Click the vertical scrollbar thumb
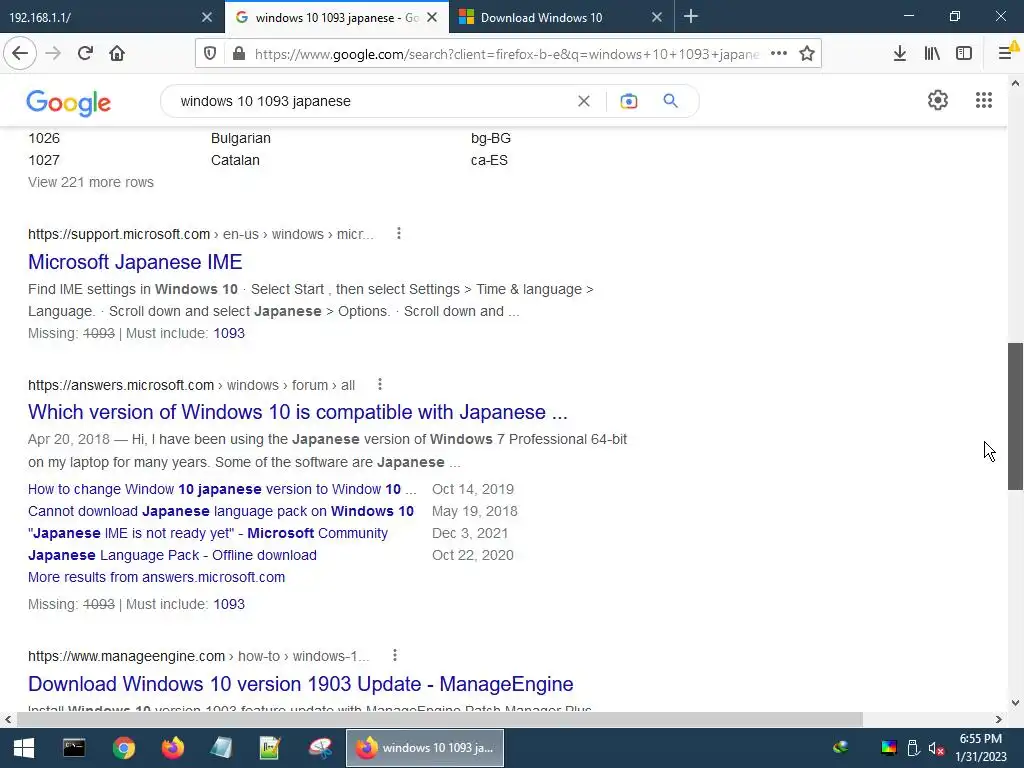 point(1015,416)
